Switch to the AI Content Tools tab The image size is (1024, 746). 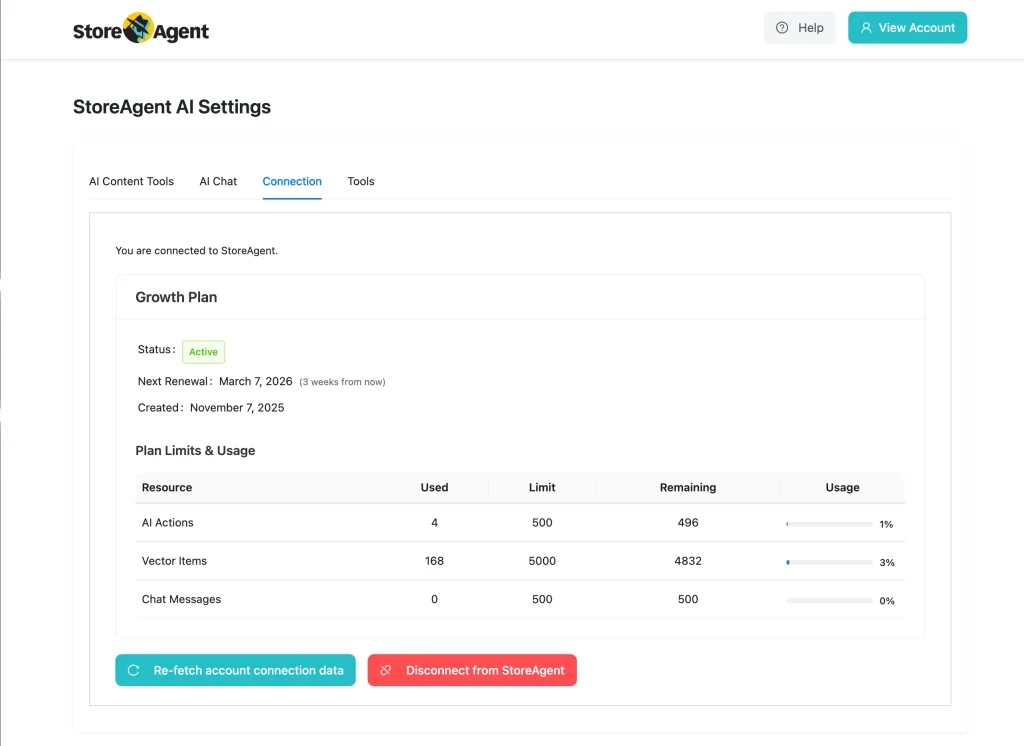tap(131, 181)
